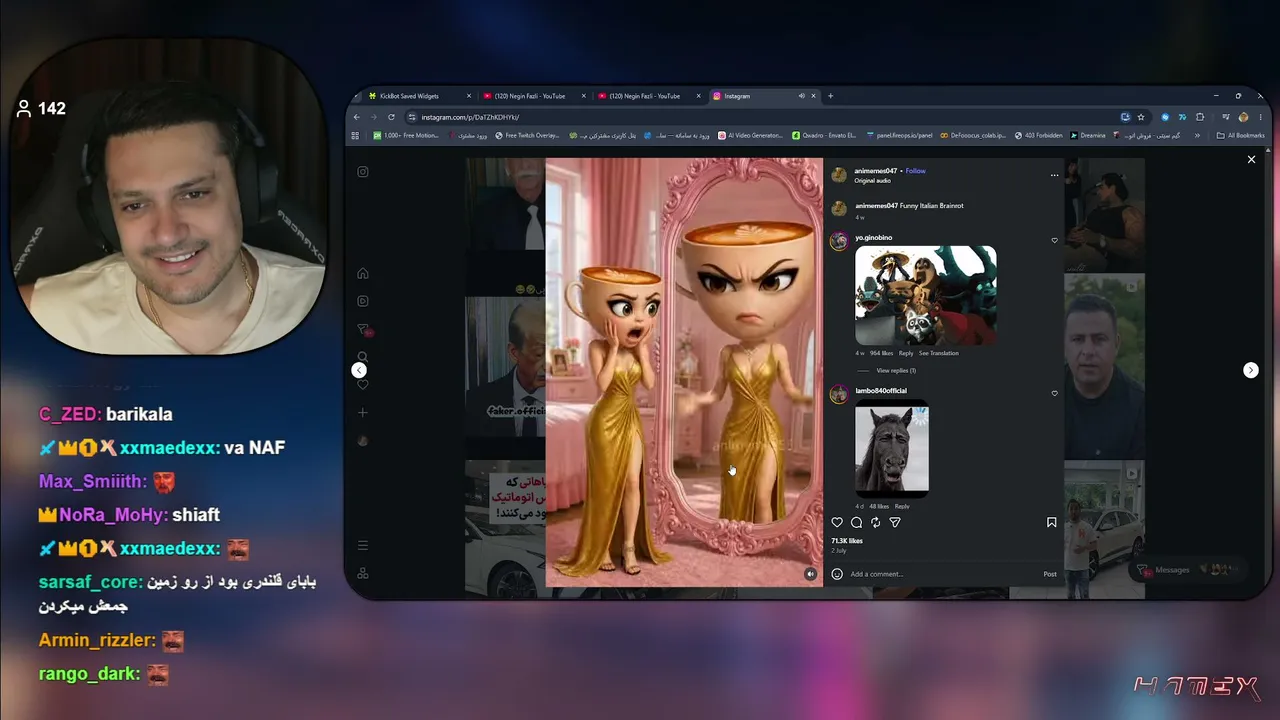Open notifications heart in sidebar

363,385
